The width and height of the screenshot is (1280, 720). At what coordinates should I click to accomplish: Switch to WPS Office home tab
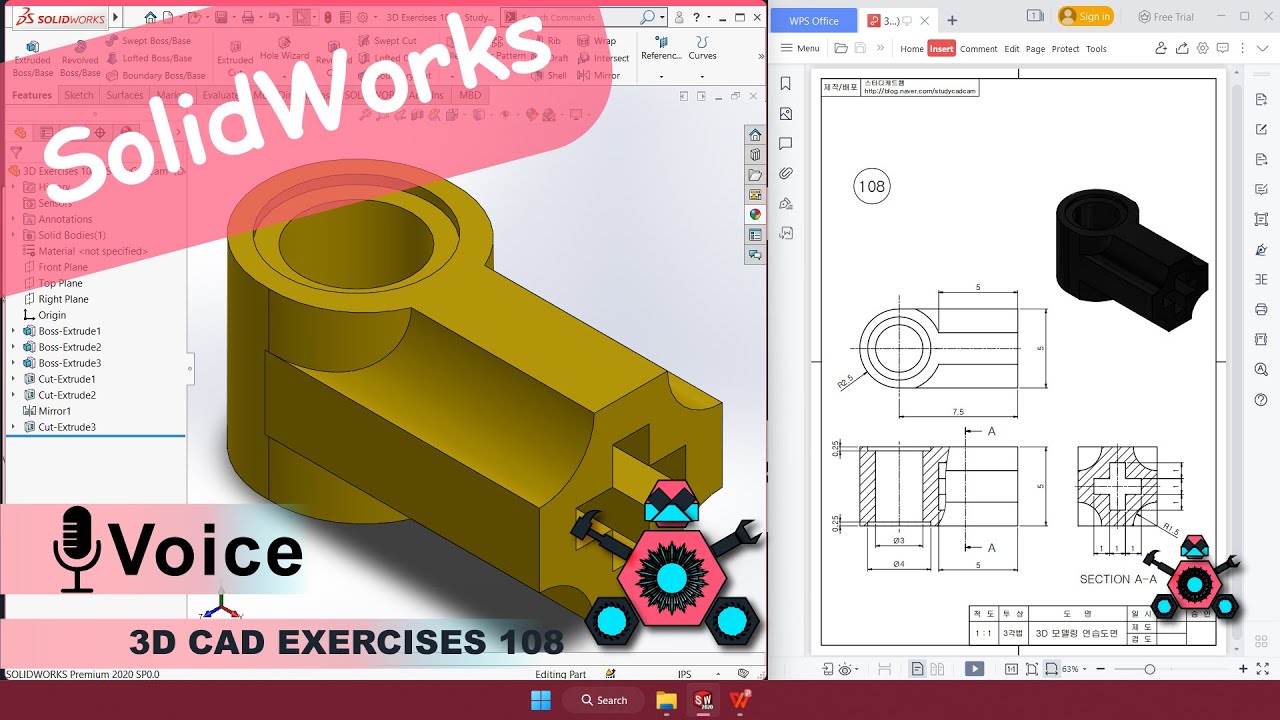814,21
